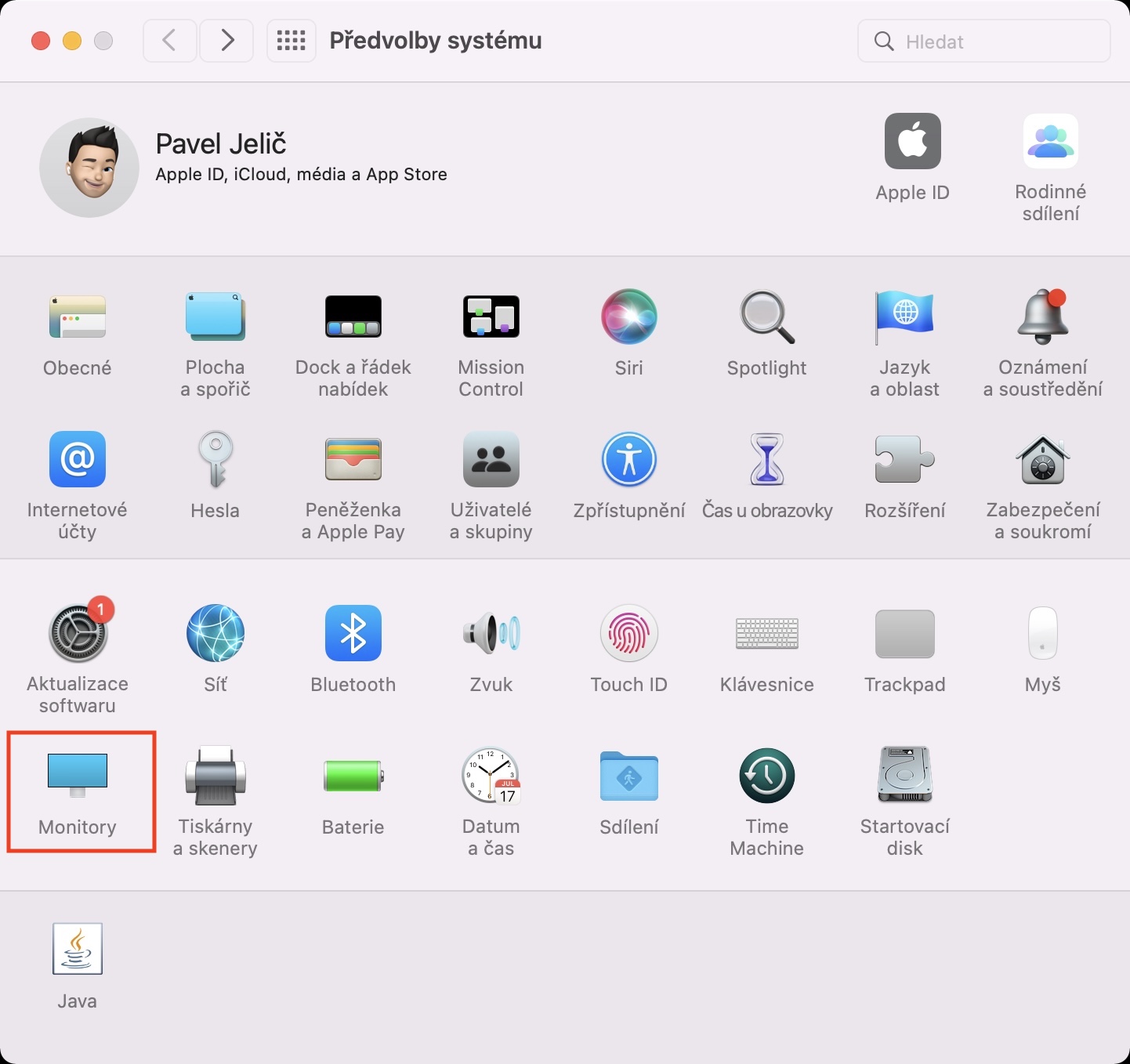Screen dimensions: 1130x1064
Task: Open the Obecné preferences pane
Action: pyautogui.click(x=78, y=317)
